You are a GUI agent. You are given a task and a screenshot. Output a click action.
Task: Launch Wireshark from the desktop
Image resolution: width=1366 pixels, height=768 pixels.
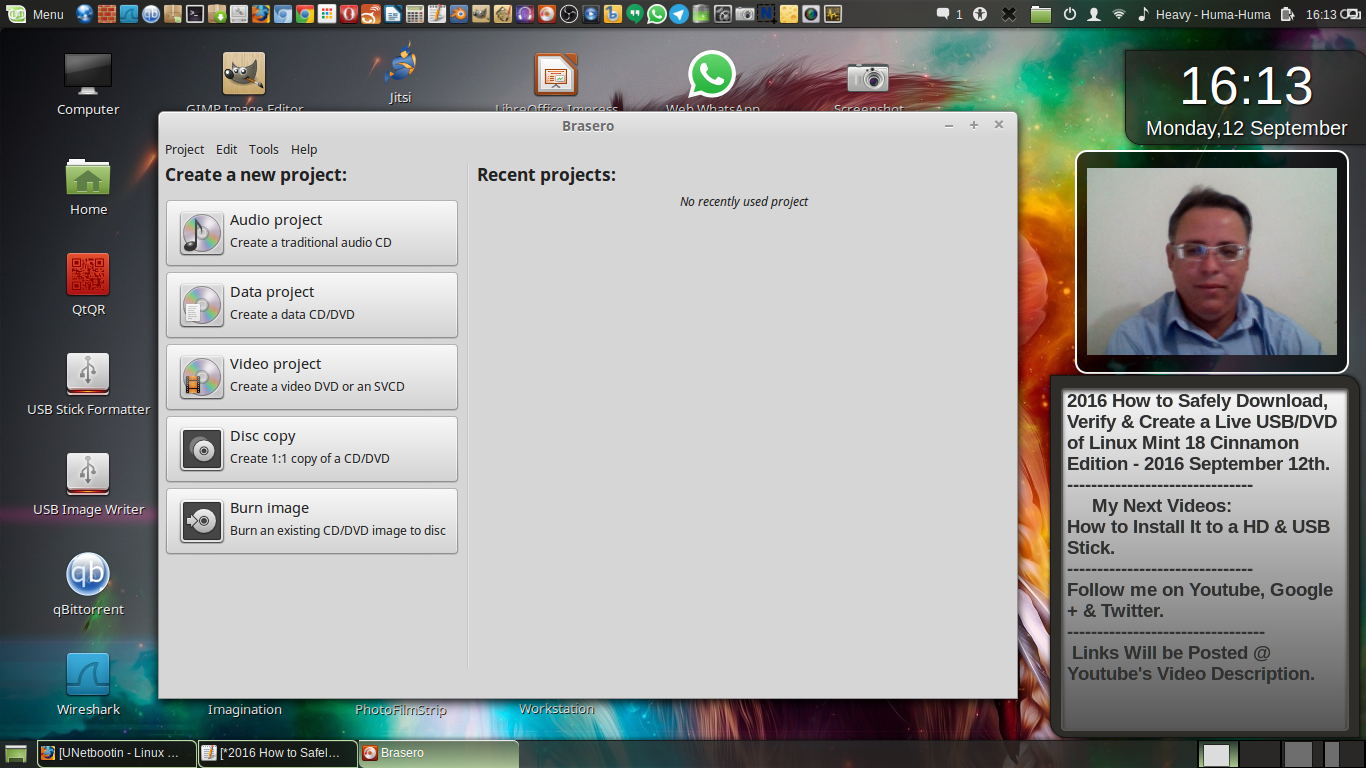[88, 685]
